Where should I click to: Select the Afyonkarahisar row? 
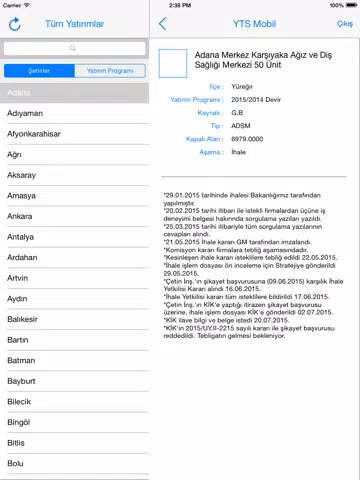click(x=75, y=134)
